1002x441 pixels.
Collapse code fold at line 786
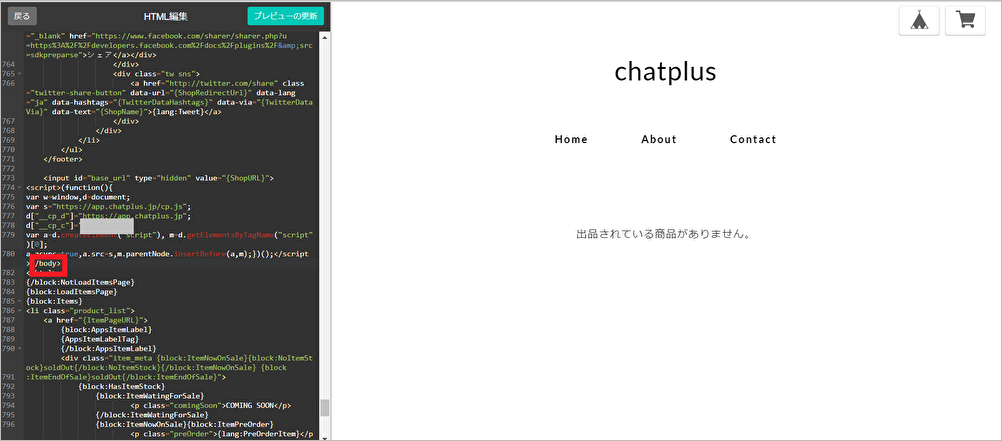coord(20,311)
